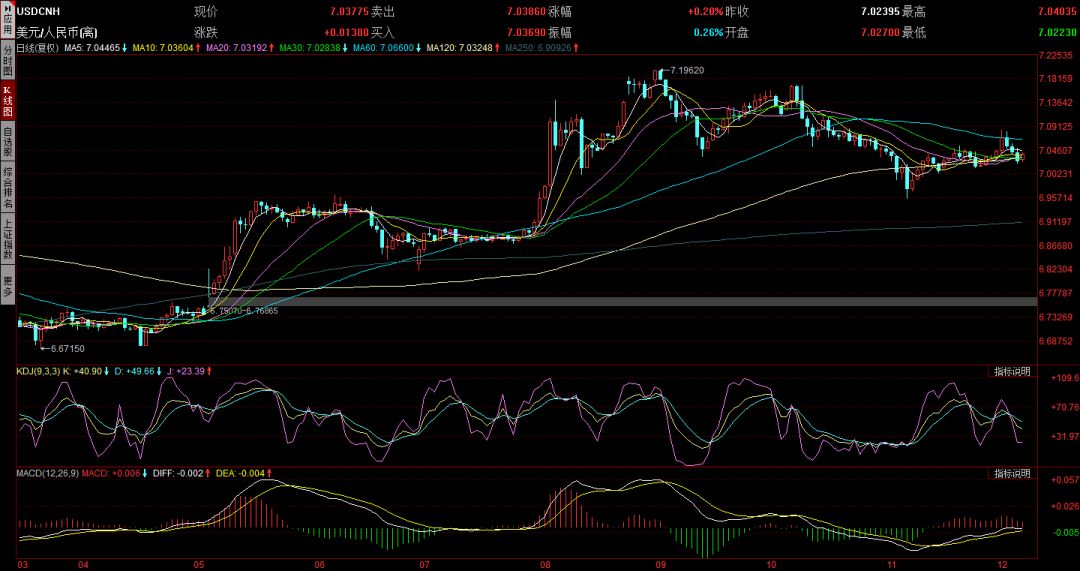Open the 综合排名 ranking tab
Viewport: 1080px width, 571px height.
[x=7, y=188]
